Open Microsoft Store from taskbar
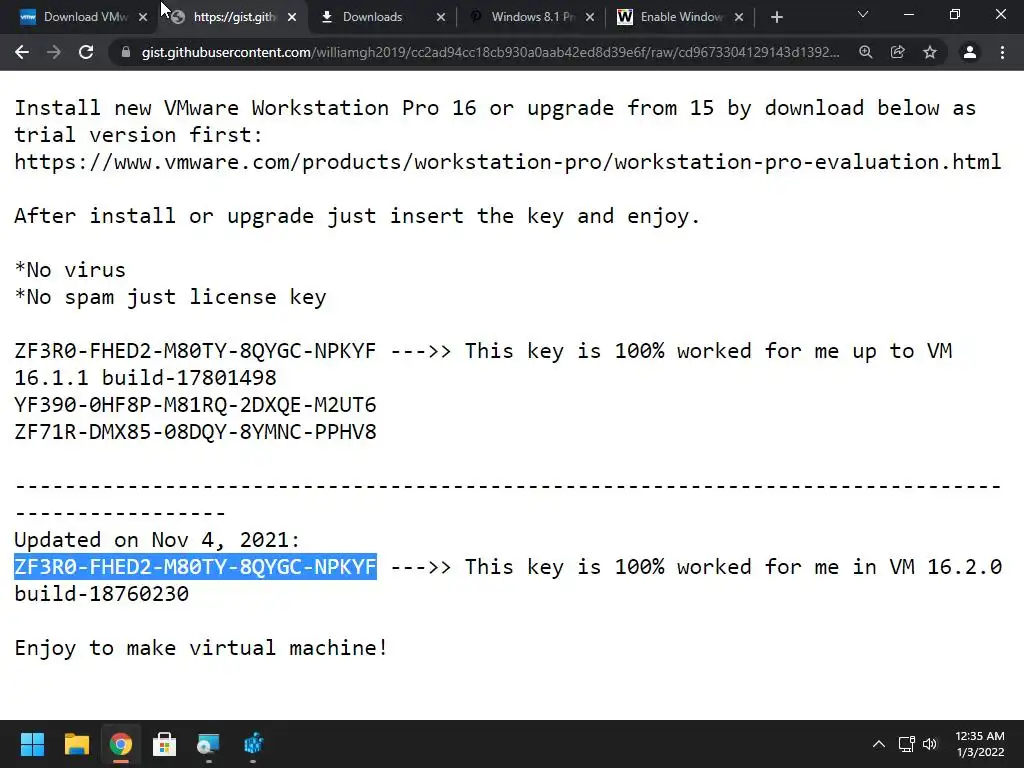Viewport: 1024px width, 768px height. pyautogui.click(x=165, y=744)
